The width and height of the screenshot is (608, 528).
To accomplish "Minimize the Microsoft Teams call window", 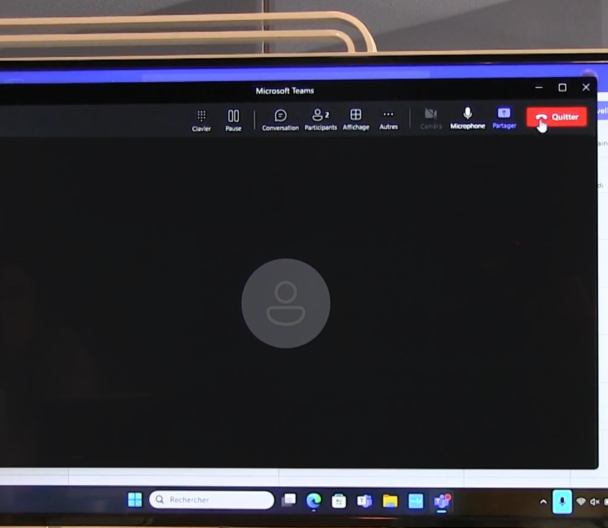I will point(539,88).
